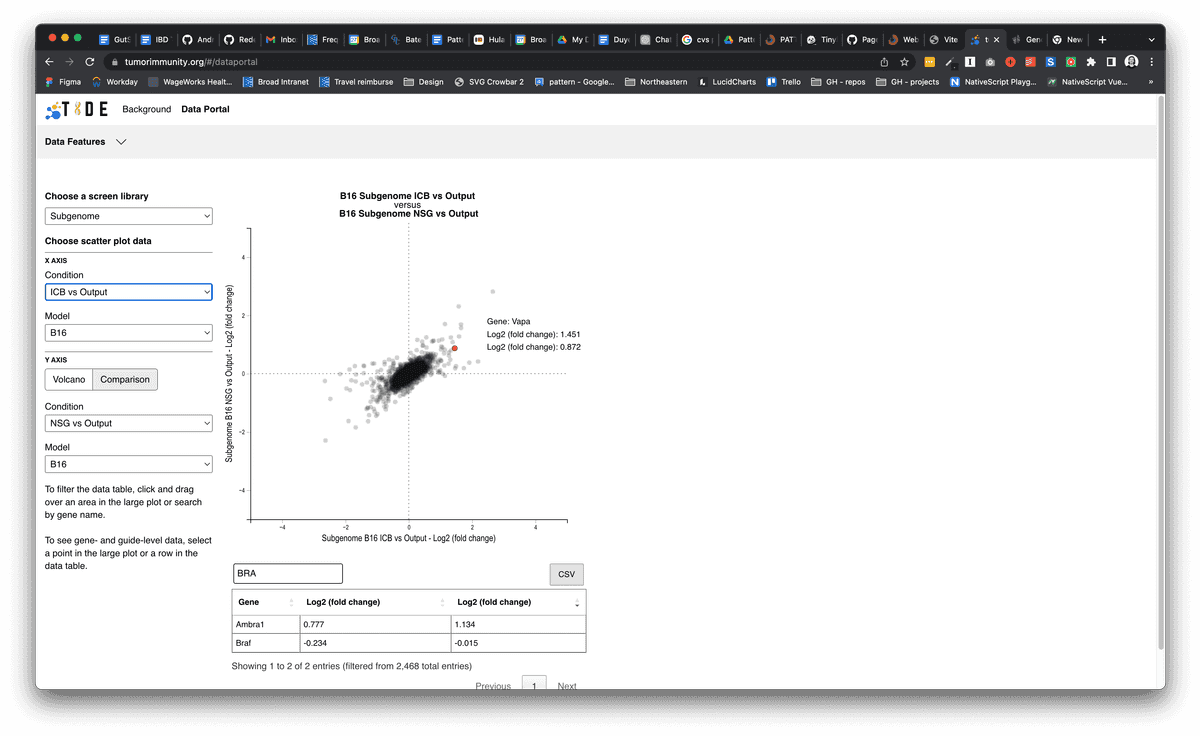Bookmark this page with the star icon
The image size is (1200, 736).
pos(904,61)
